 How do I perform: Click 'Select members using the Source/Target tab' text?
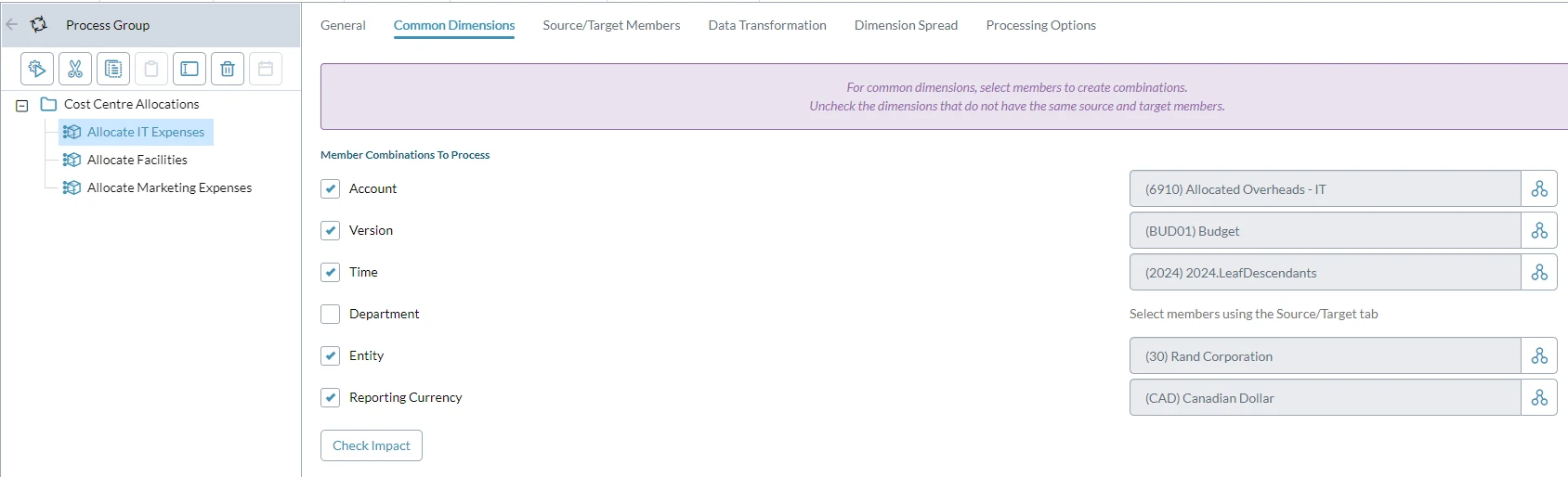(x=1253, y=314)
